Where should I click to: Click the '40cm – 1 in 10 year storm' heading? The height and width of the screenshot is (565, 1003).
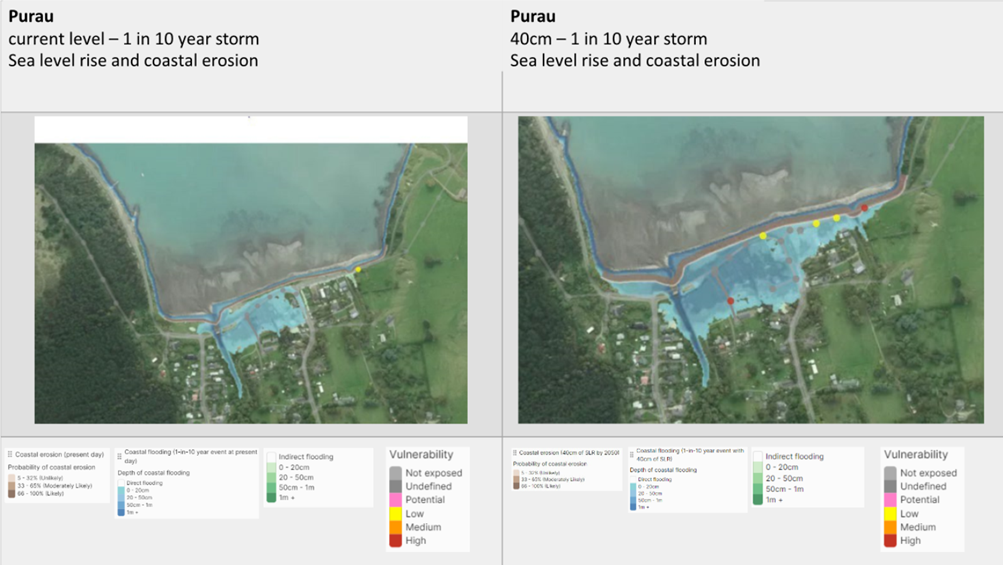click(608, 39)
